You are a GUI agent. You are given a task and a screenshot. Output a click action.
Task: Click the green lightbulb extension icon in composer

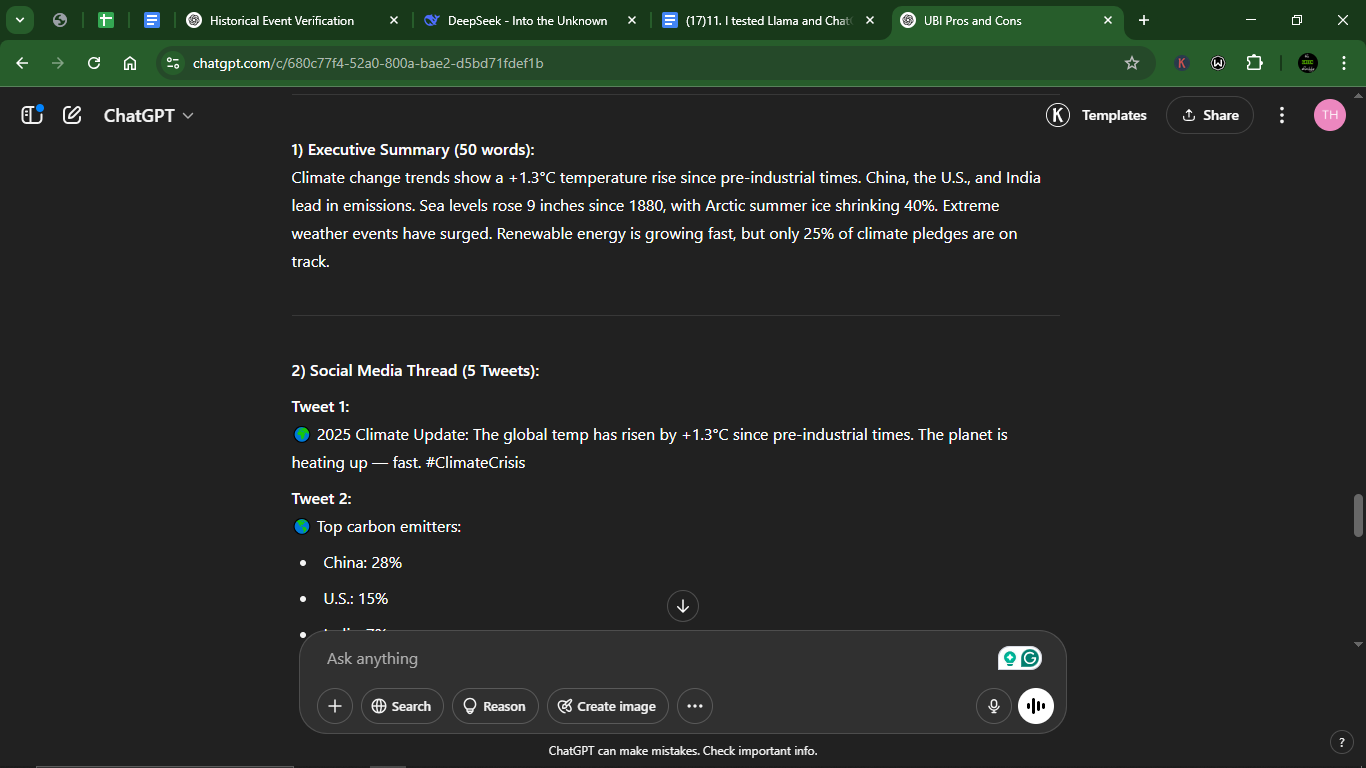coord(1009,658)
